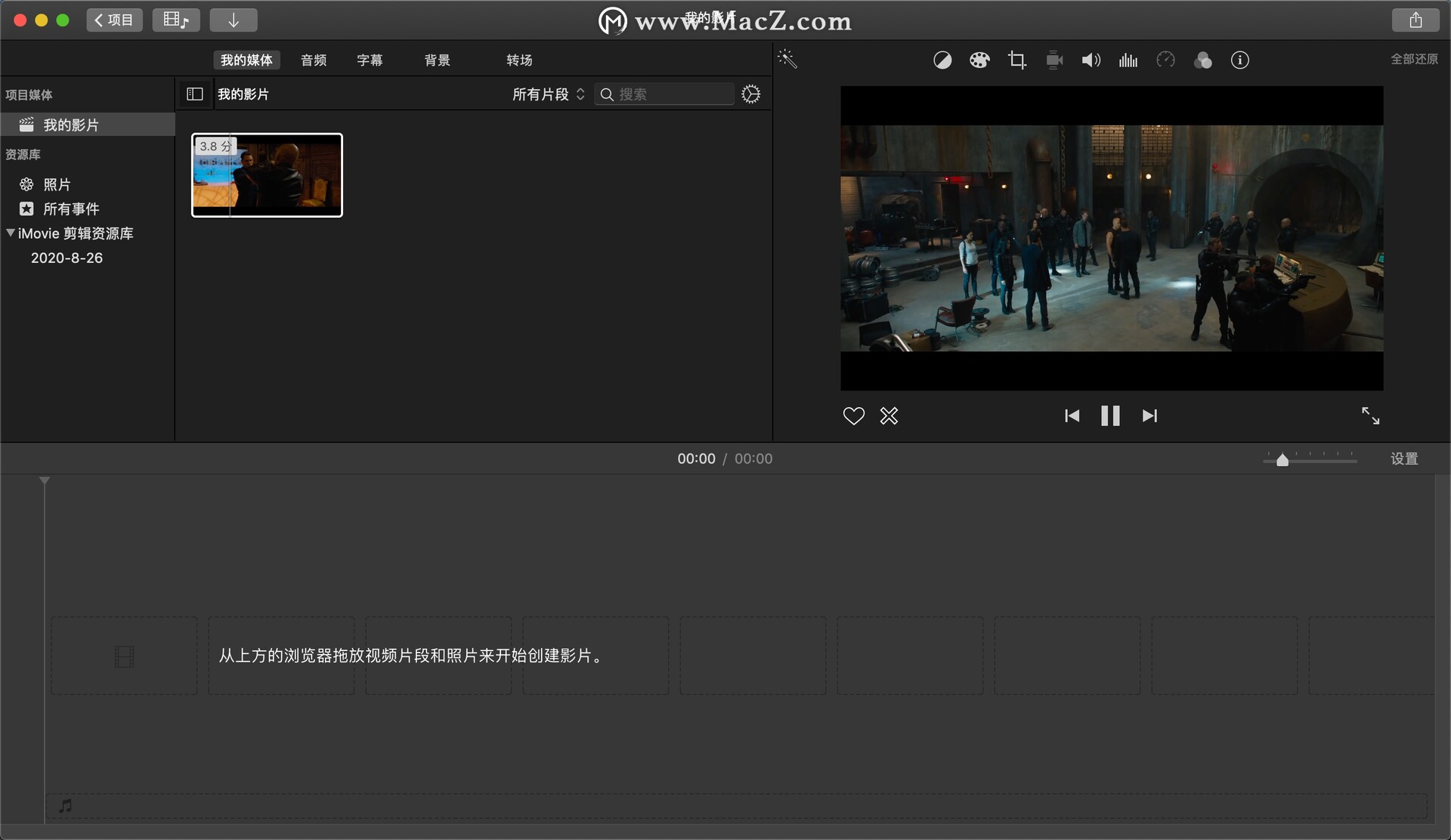The height and width of the screenshot is (840, 1451).
Task: Select the movie clip thumbnail in browser
Action: coord(266,174)
